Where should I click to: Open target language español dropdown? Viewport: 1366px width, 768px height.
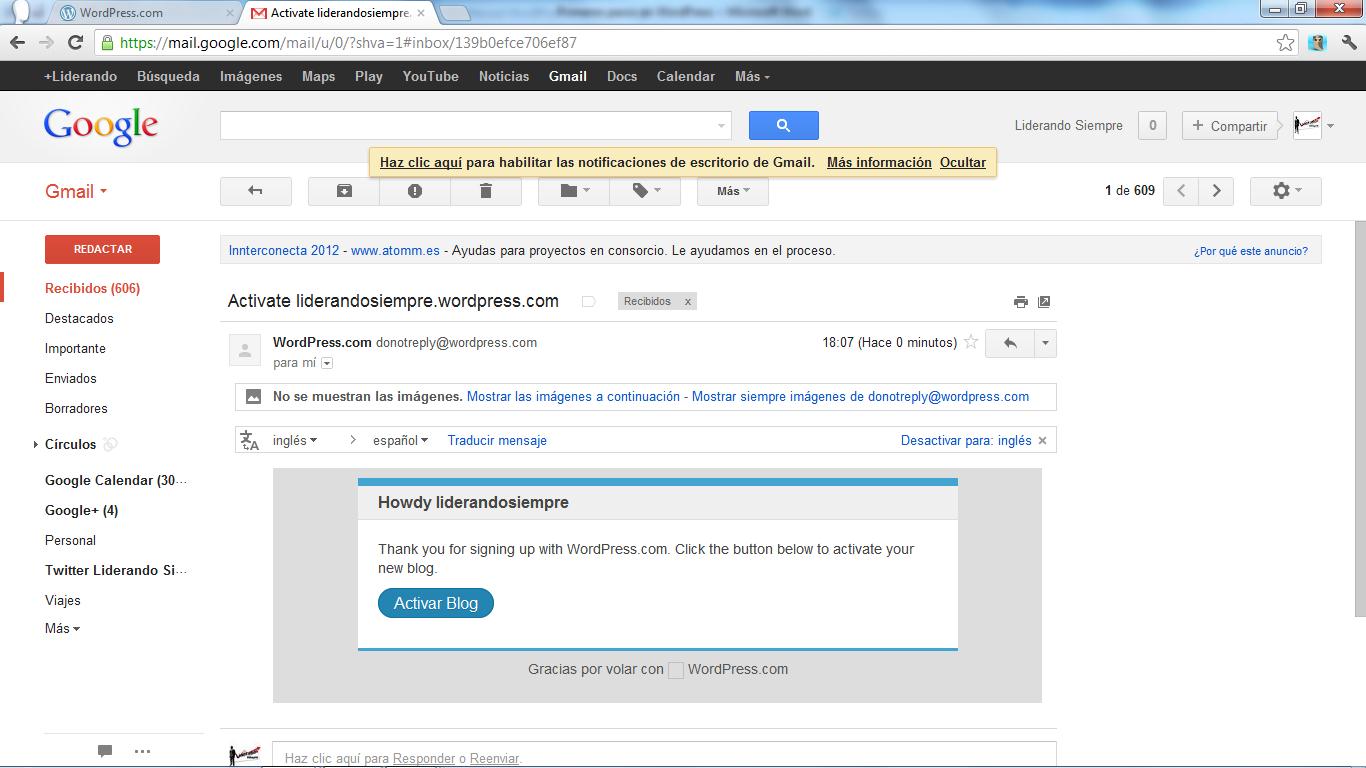point(400,440)
